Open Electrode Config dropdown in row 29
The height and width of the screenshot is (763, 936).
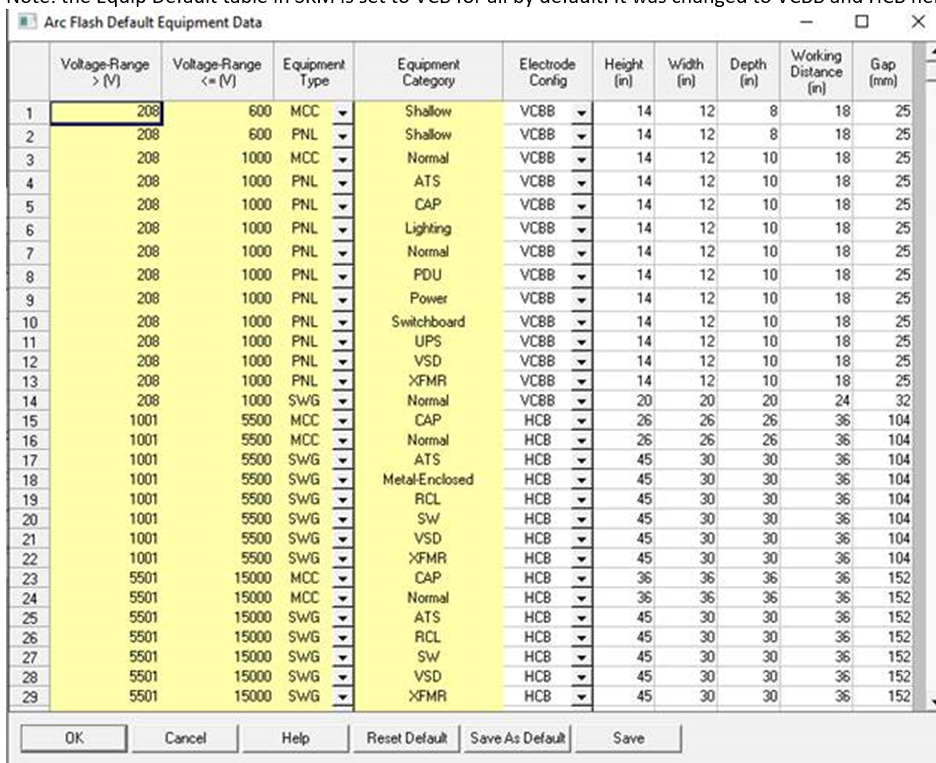tap(581, 696)
